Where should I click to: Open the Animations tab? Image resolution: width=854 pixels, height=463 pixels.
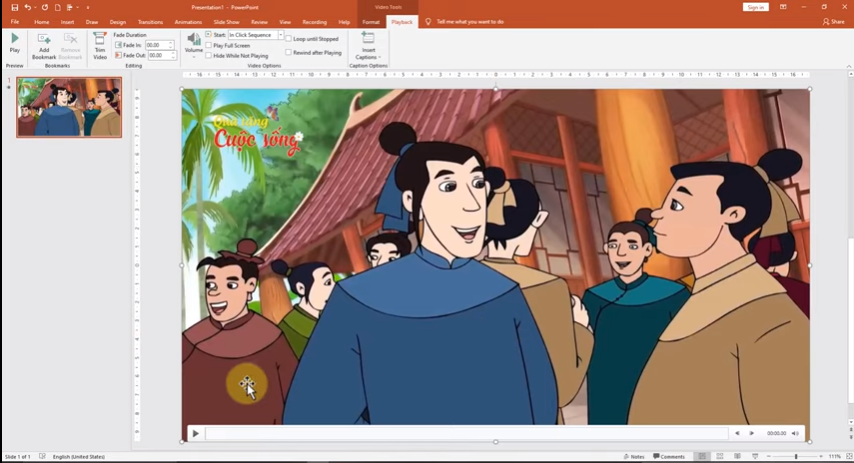188,22
